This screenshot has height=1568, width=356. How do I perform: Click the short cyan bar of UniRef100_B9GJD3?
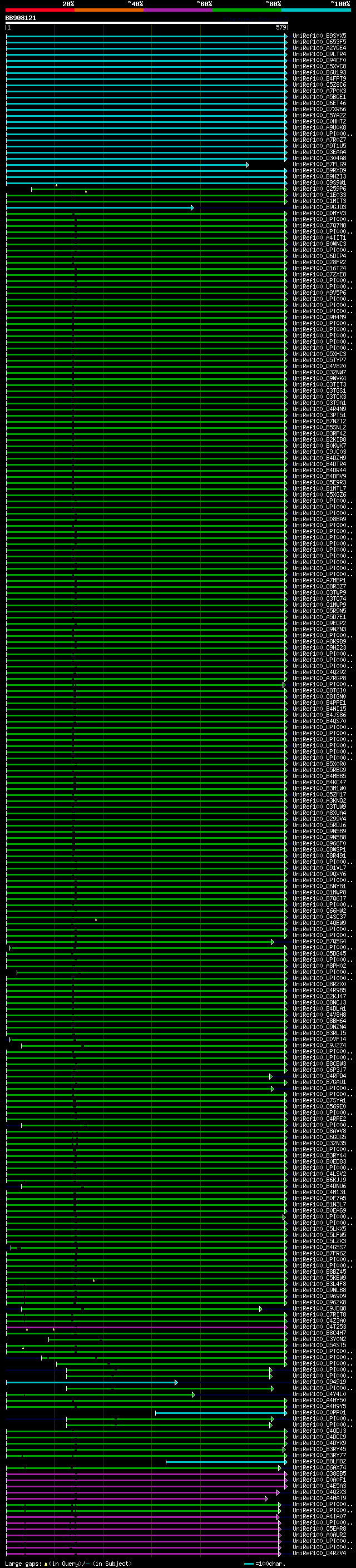tap(100, 207)
